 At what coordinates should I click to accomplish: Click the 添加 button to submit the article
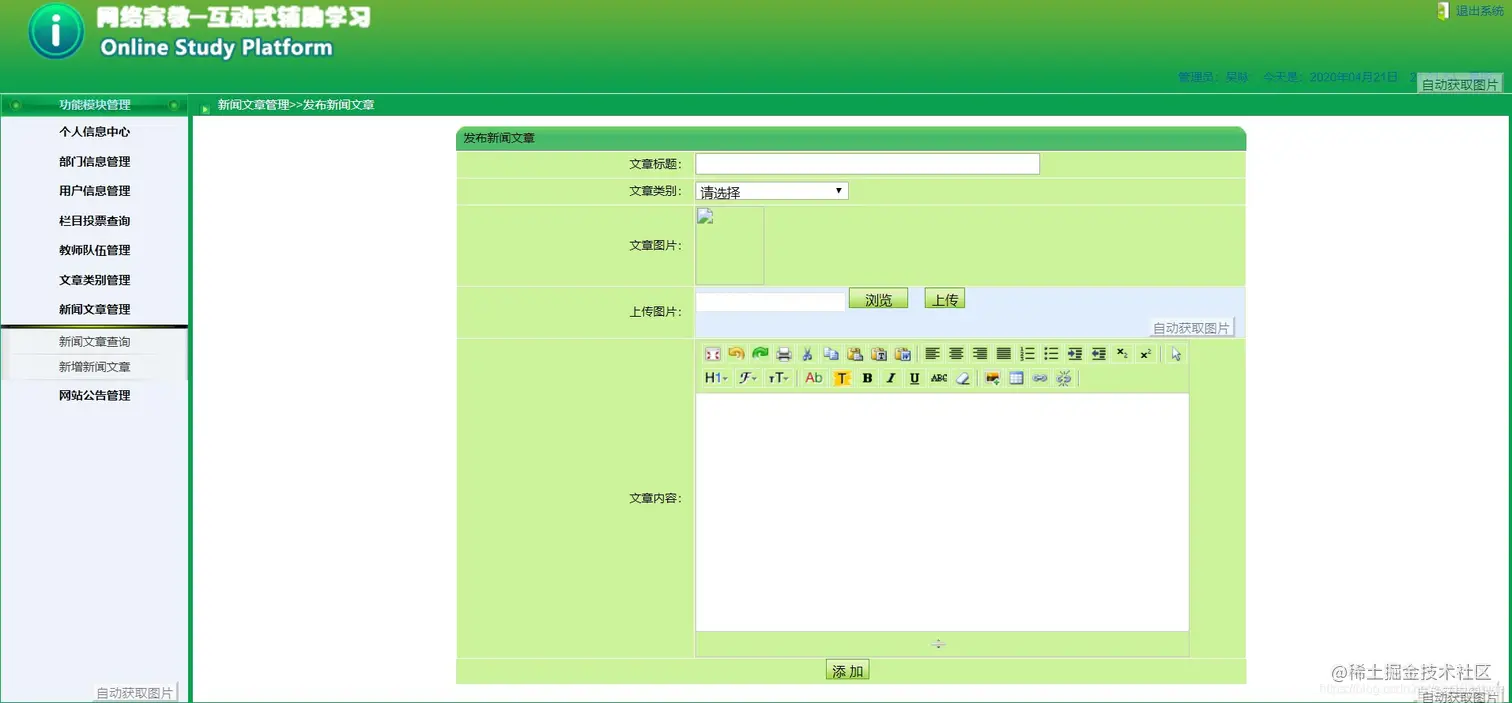(x=847, y=670)
